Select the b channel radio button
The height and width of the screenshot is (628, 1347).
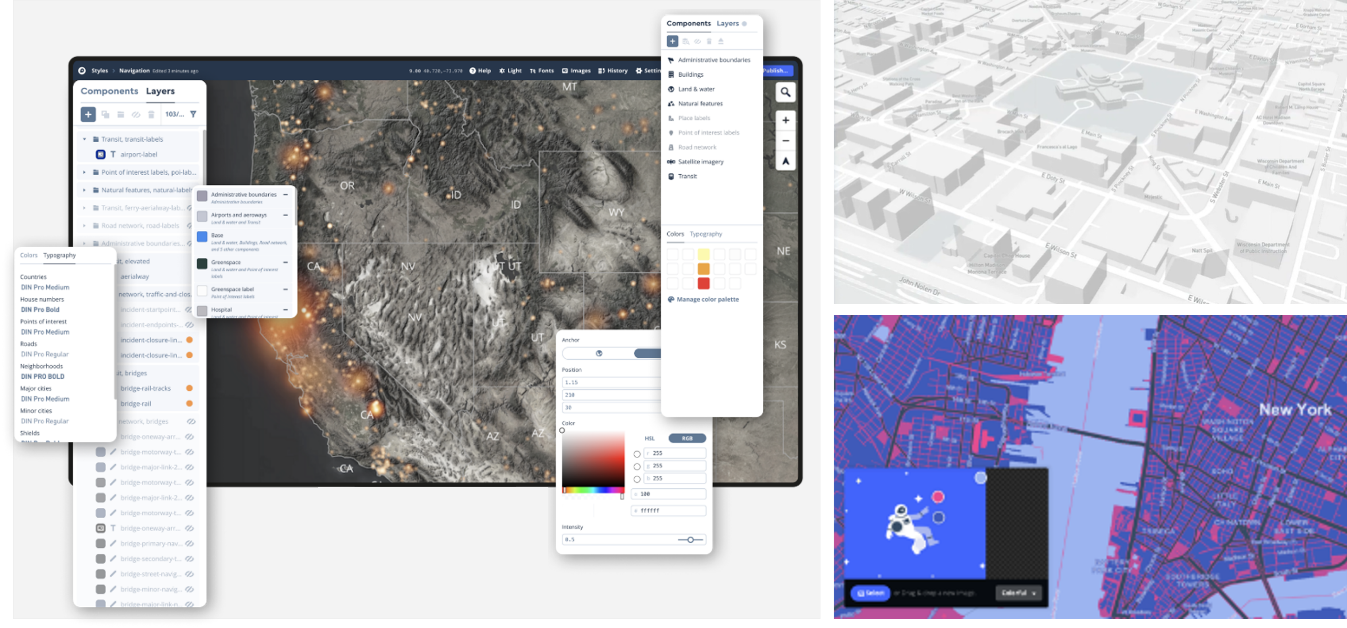pyautogui.click(x=637, y=479)
